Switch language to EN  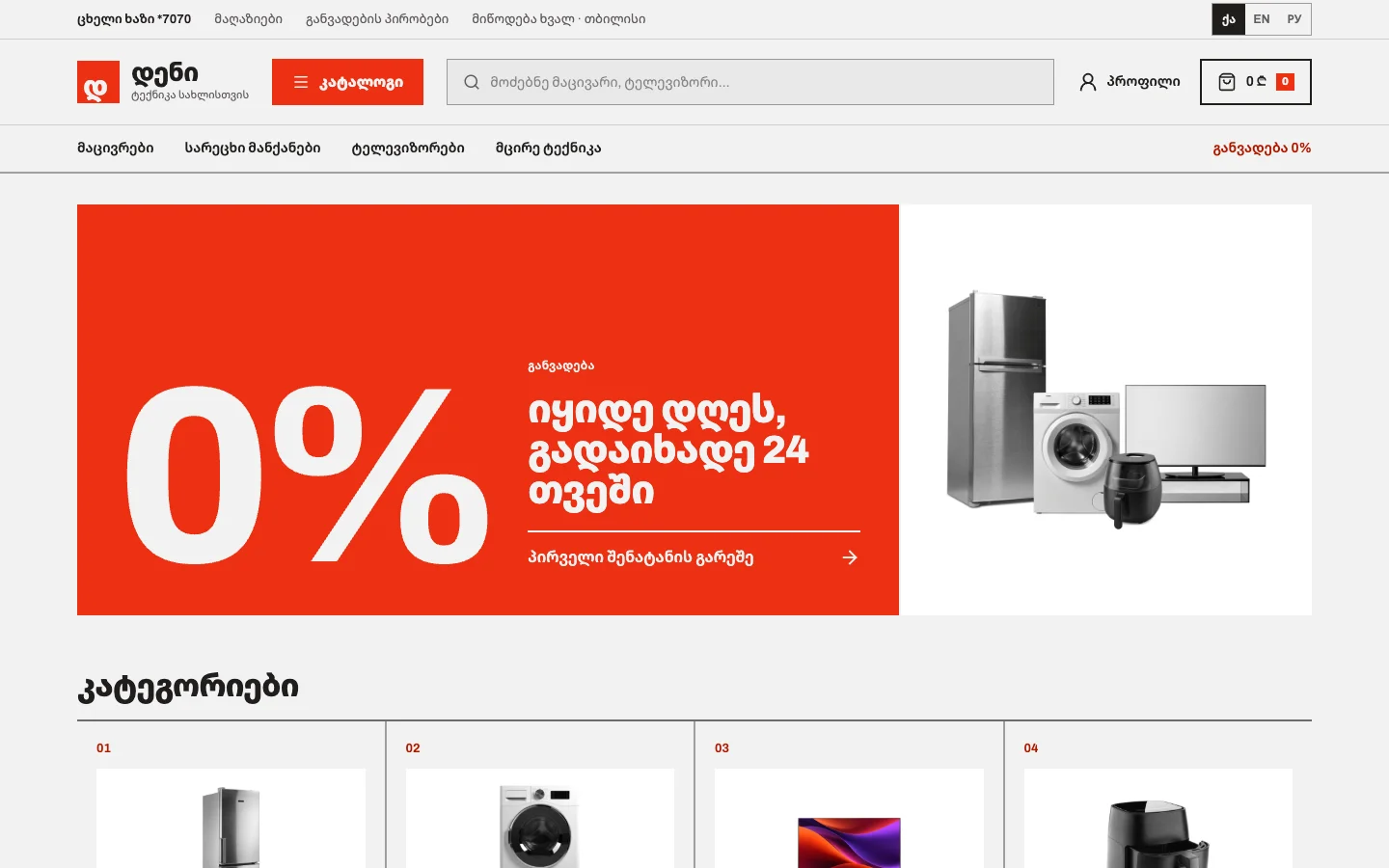coord(1261,19)
